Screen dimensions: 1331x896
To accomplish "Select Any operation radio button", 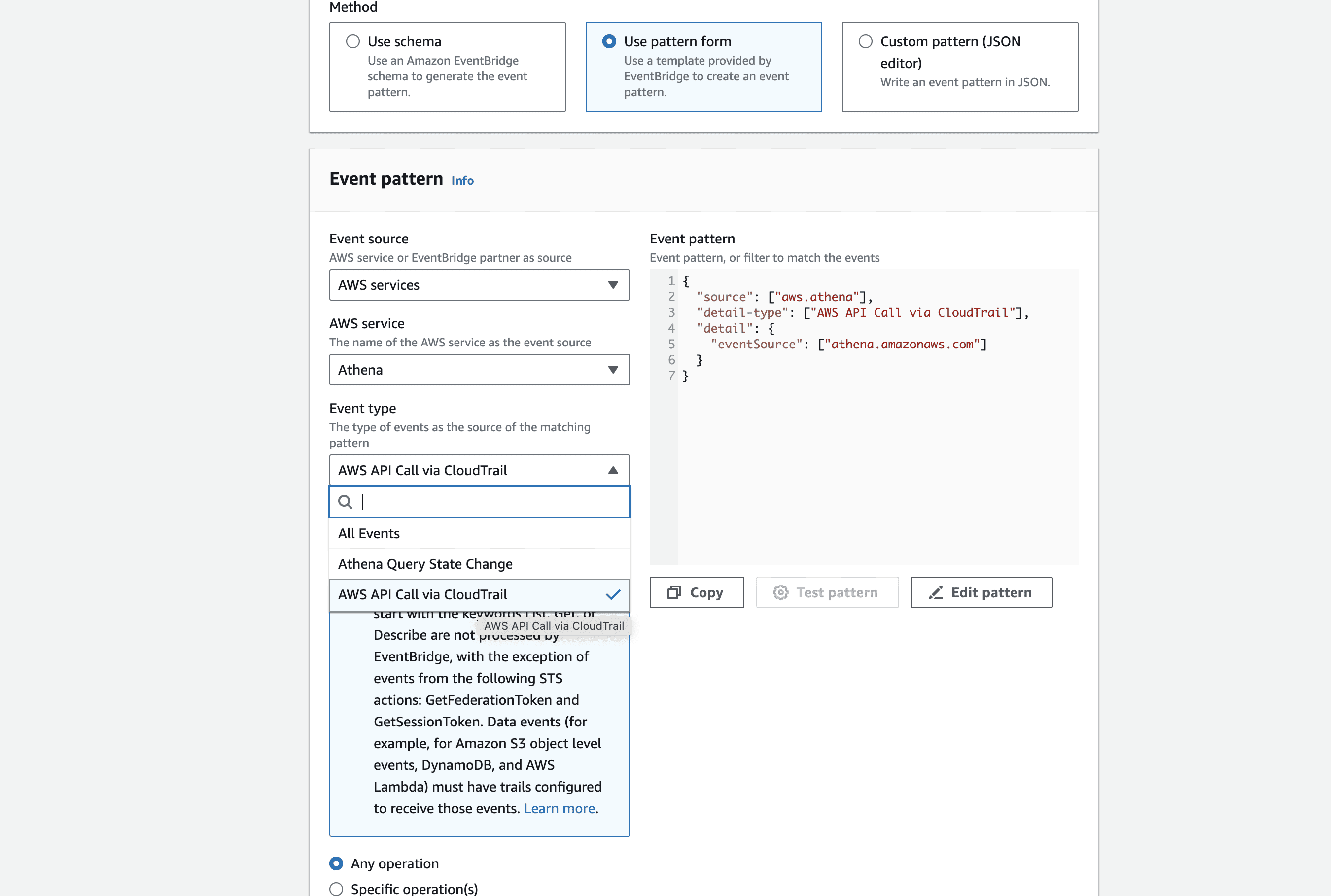I will coord(336,863).
